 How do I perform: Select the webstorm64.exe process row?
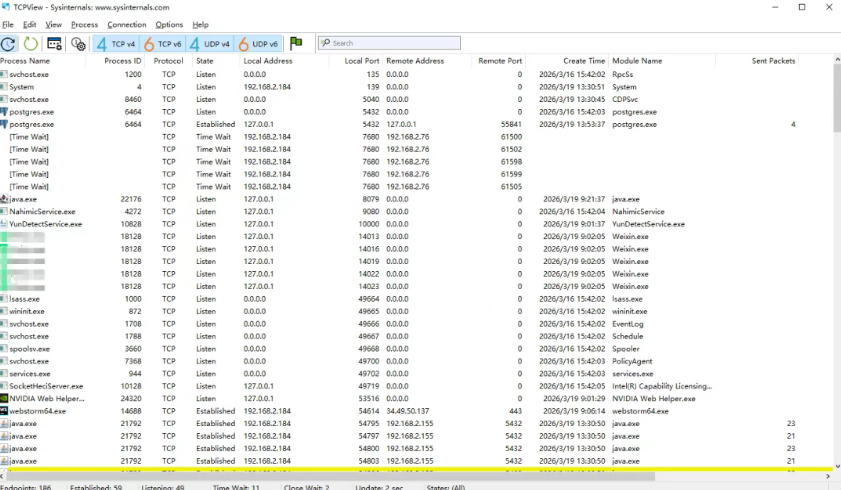click(38, 411)
